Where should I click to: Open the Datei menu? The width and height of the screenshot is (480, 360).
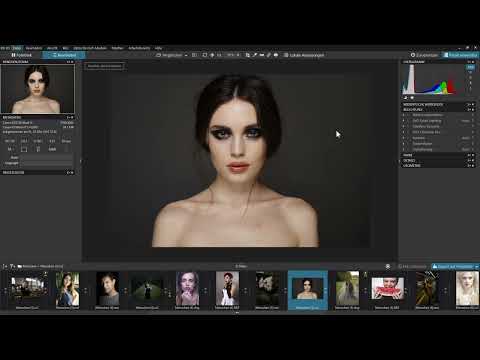click(17, 48)
